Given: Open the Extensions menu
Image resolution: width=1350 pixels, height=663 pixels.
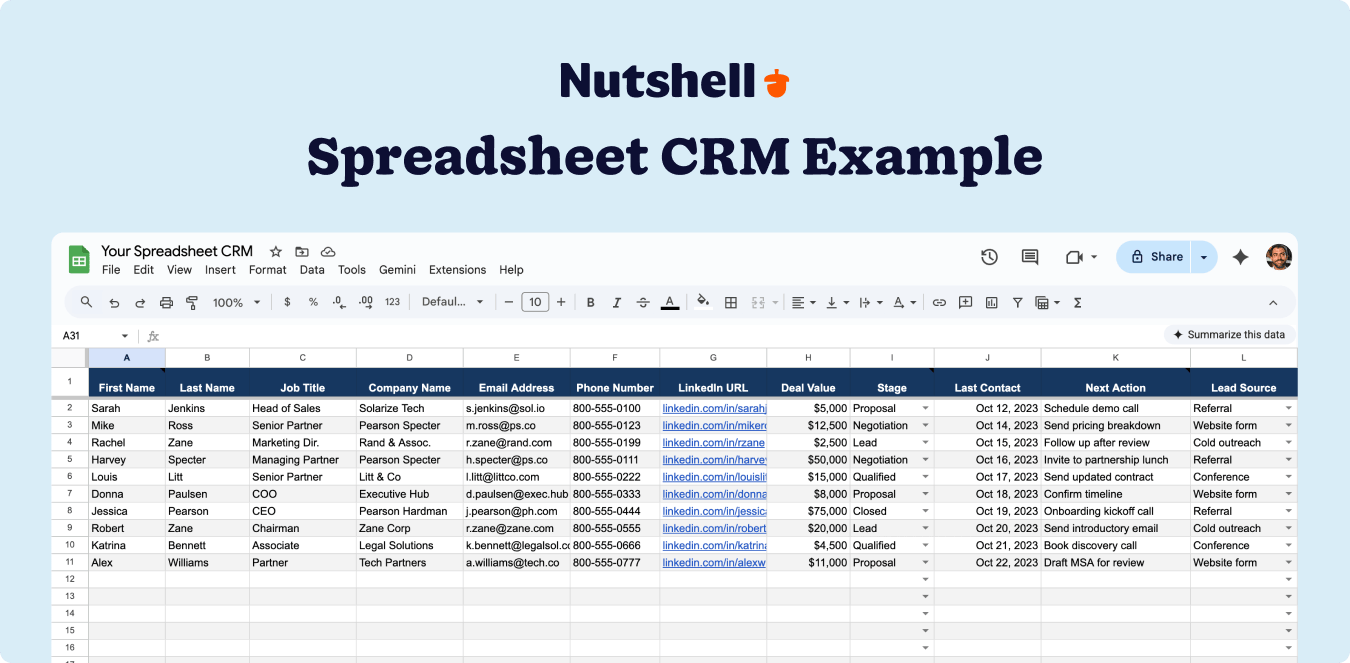Looking at the screenshot, I should (457, 270).
